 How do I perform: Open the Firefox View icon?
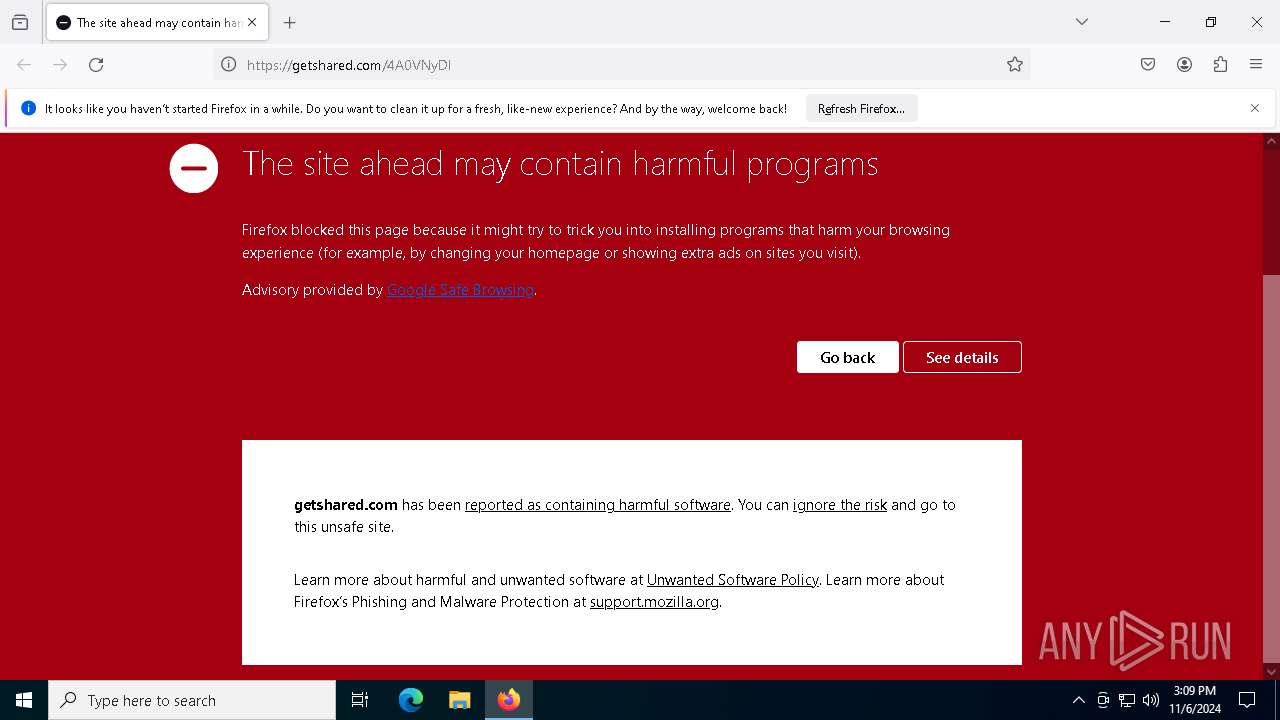(20, 22)
